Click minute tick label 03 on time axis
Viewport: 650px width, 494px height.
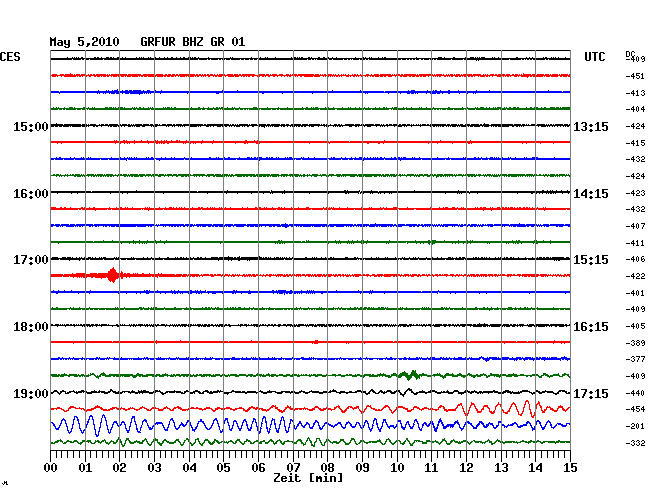click(x=155, y=467)
